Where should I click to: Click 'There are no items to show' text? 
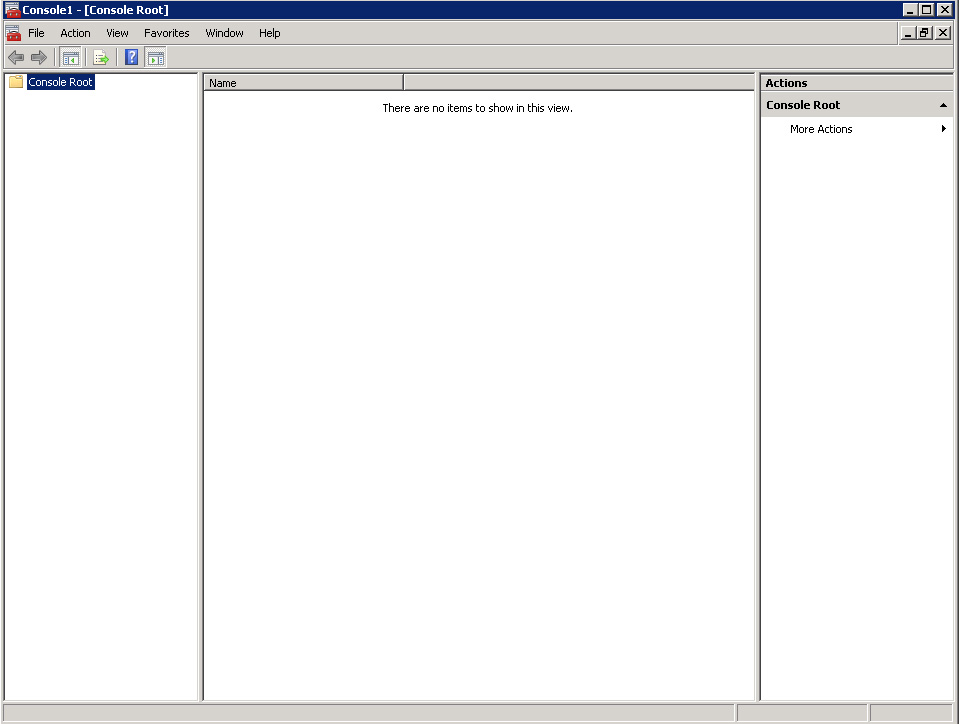coord(478,108)
